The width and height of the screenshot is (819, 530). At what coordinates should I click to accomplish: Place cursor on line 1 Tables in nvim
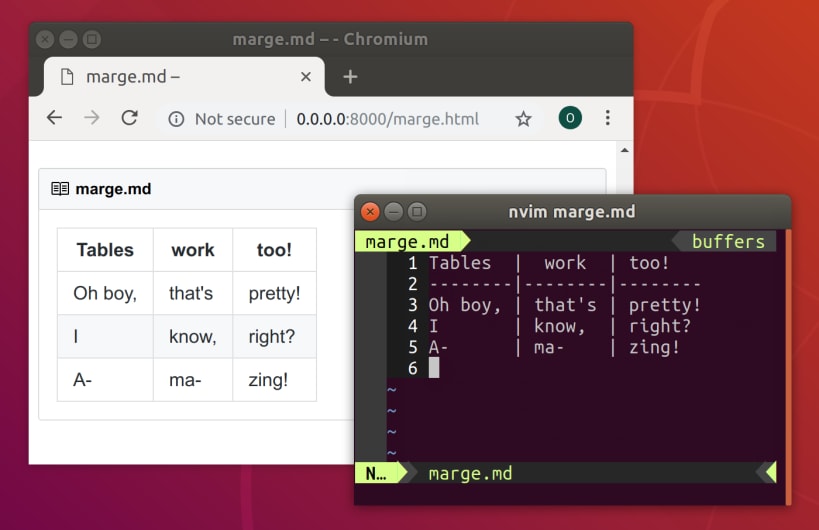tap(460, 263)
